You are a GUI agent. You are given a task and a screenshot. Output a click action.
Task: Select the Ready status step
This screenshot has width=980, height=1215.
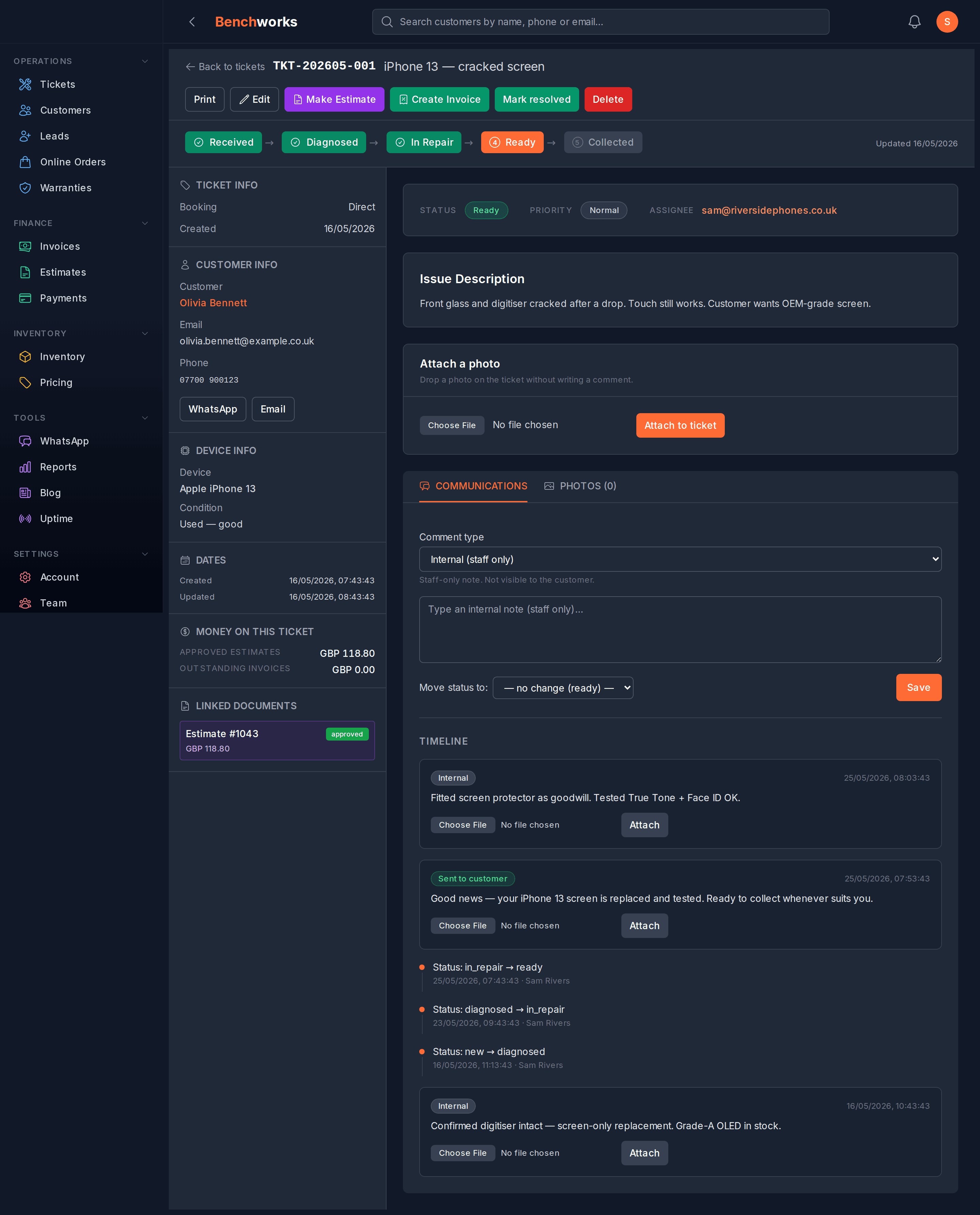point(512,143)
